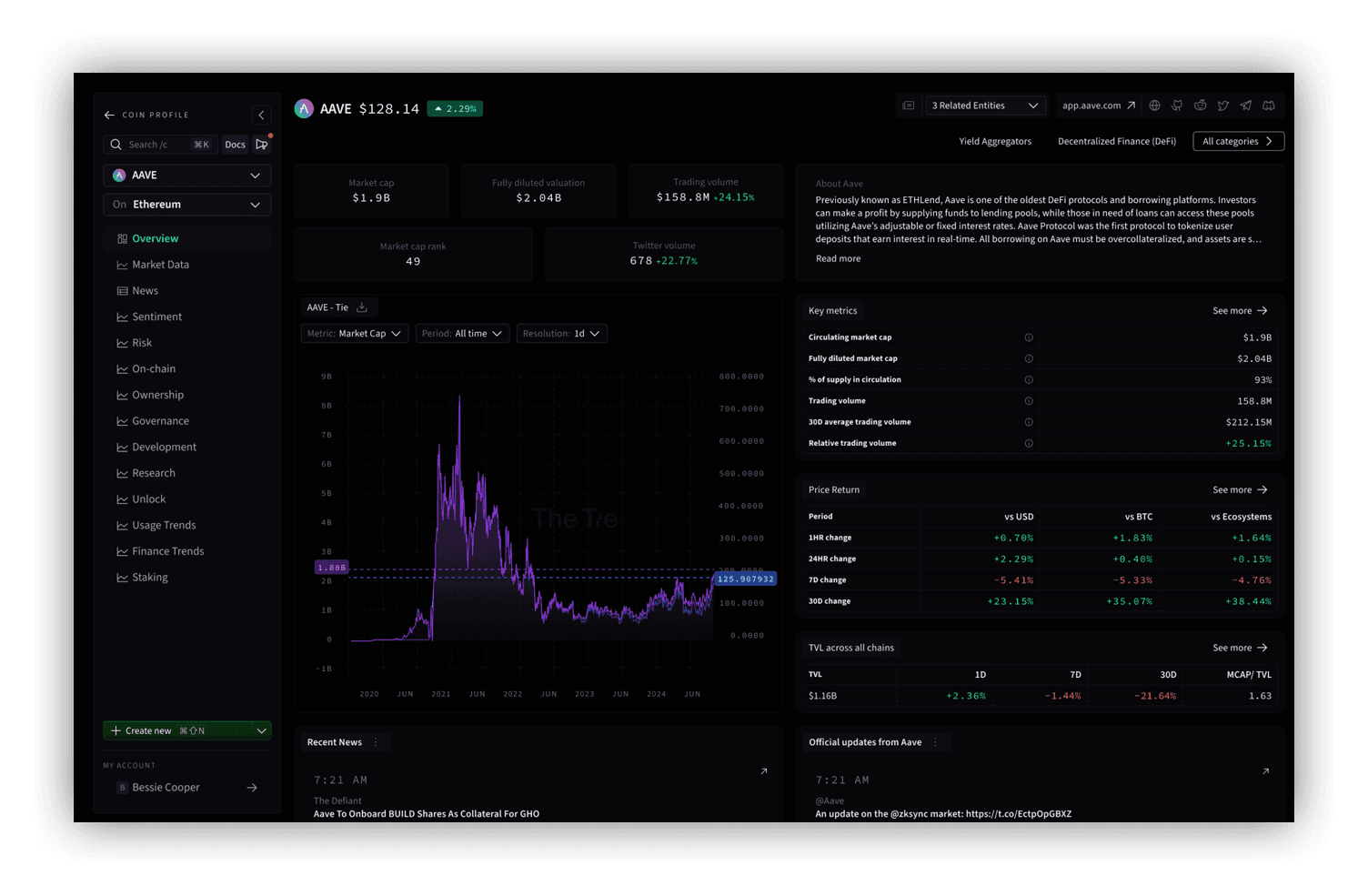Click the Create new button
The height and width of the screenshot is (896, 1368).
point(176,730)
